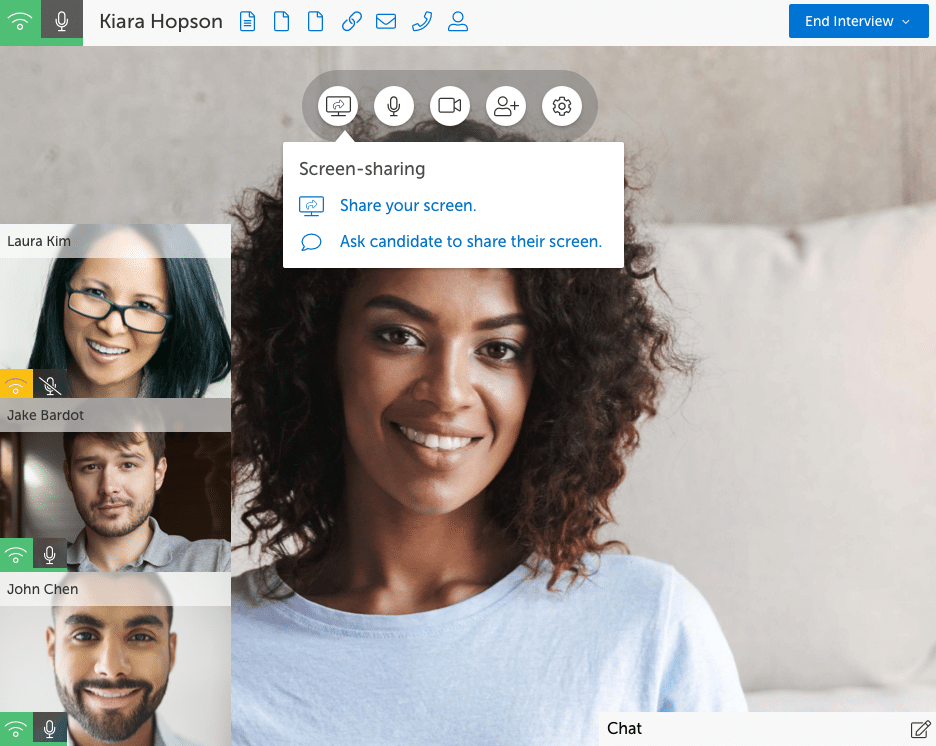
Task: Open the call settings gear icon
Action: (561, 105)
